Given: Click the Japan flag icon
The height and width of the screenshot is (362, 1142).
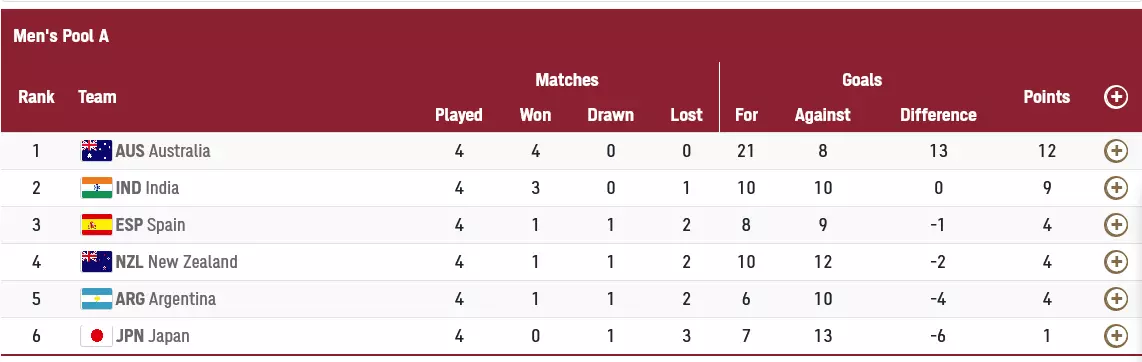Looking at the screenshot, I should click(96, 336).
